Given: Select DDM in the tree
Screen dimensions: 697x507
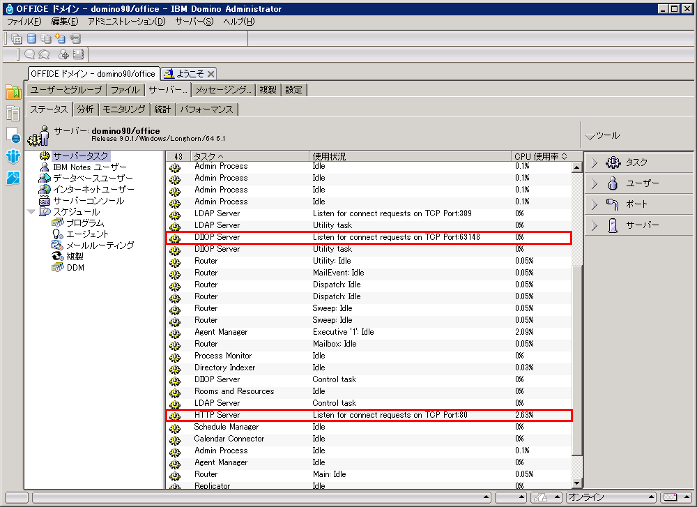Looking at the screenshot, I should point(76,267).
